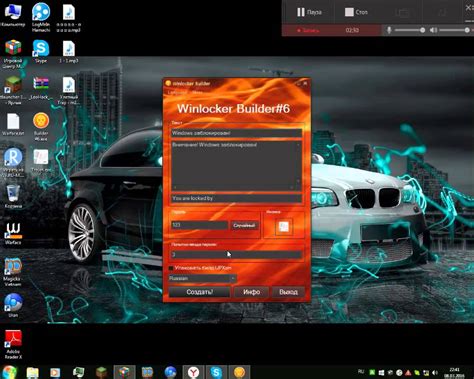This screenshot has height=379, width=474.
Task: Click the drawing pencil icon in recorder
Action: (442, 13)
